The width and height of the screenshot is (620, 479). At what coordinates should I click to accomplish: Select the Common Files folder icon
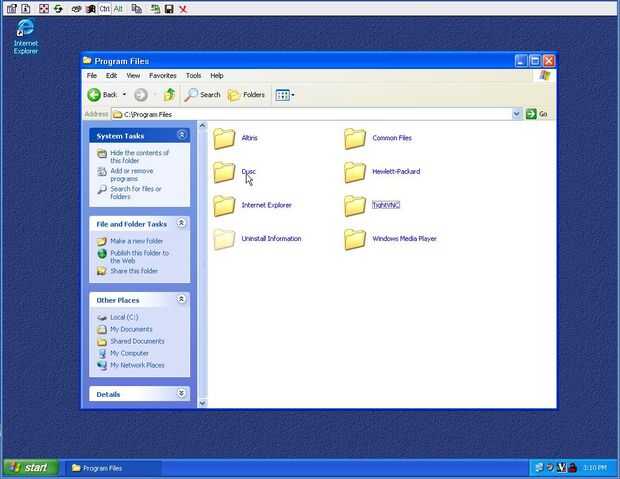355,138
